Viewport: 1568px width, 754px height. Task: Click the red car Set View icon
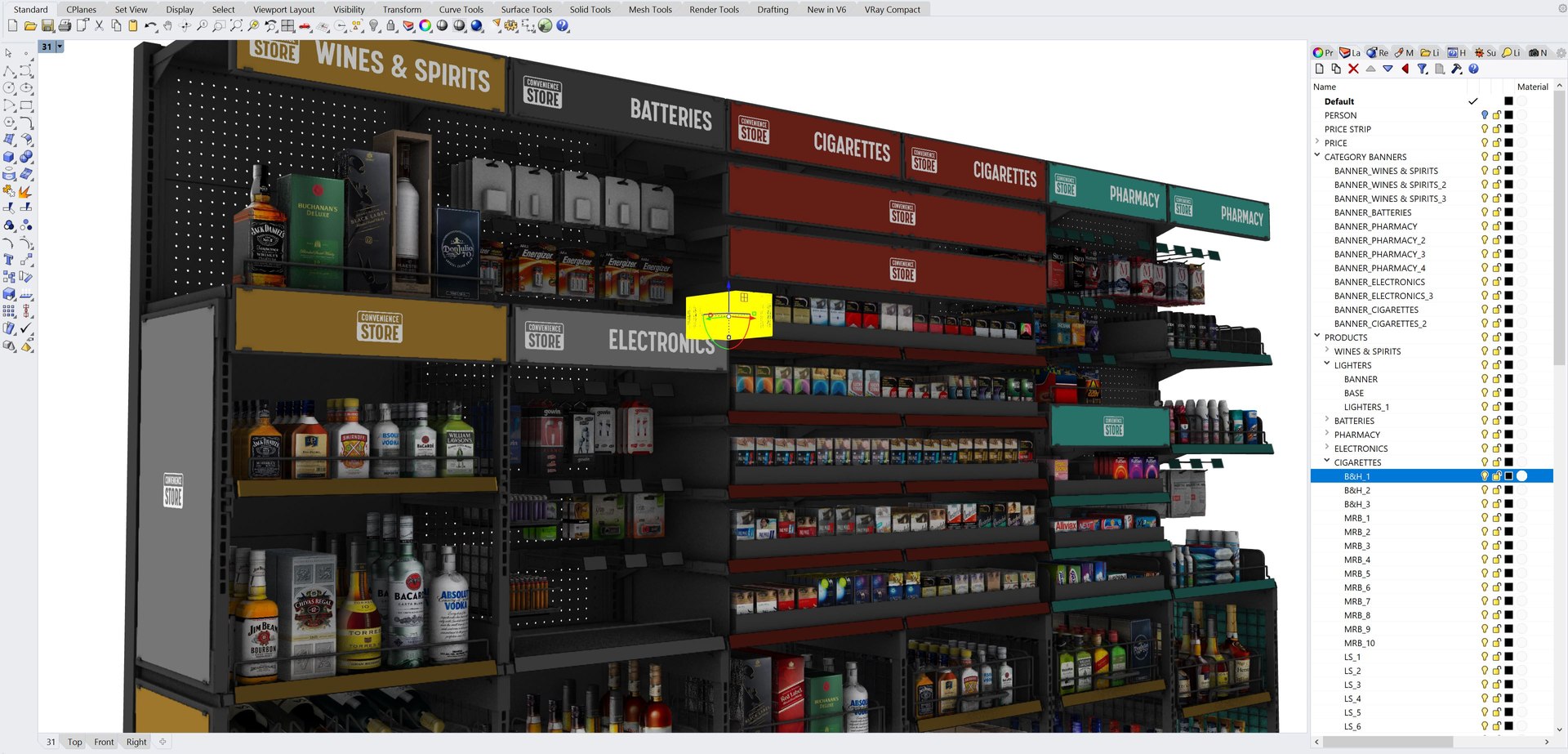pyautogui.click(x=305, y=26)
